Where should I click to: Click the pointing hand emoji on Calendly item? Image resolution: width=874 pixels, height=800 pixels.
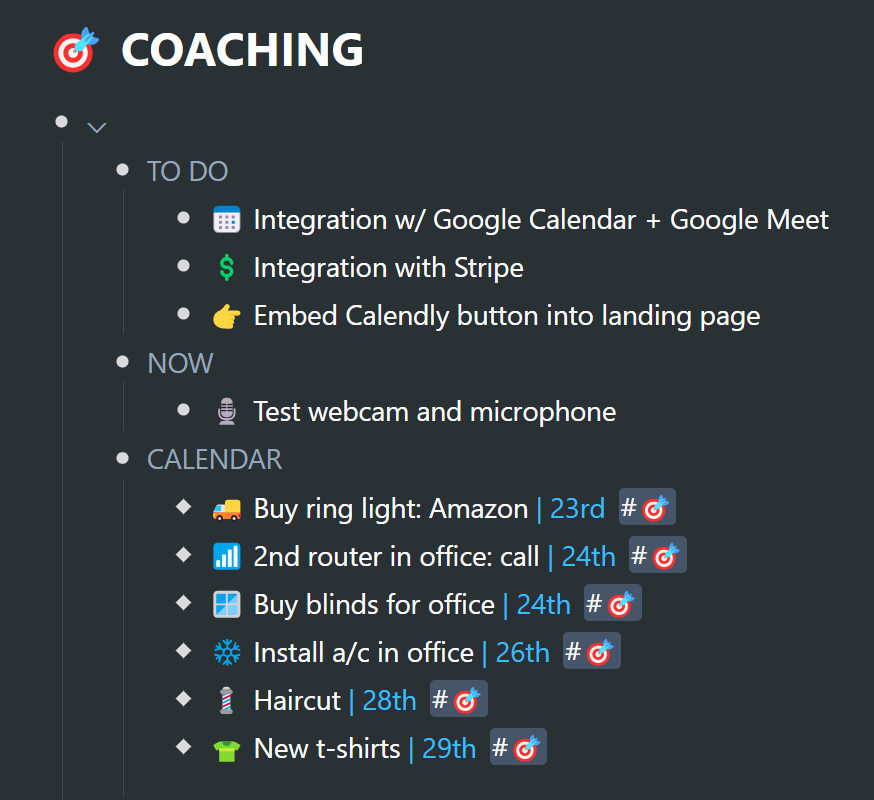point(227,316)
